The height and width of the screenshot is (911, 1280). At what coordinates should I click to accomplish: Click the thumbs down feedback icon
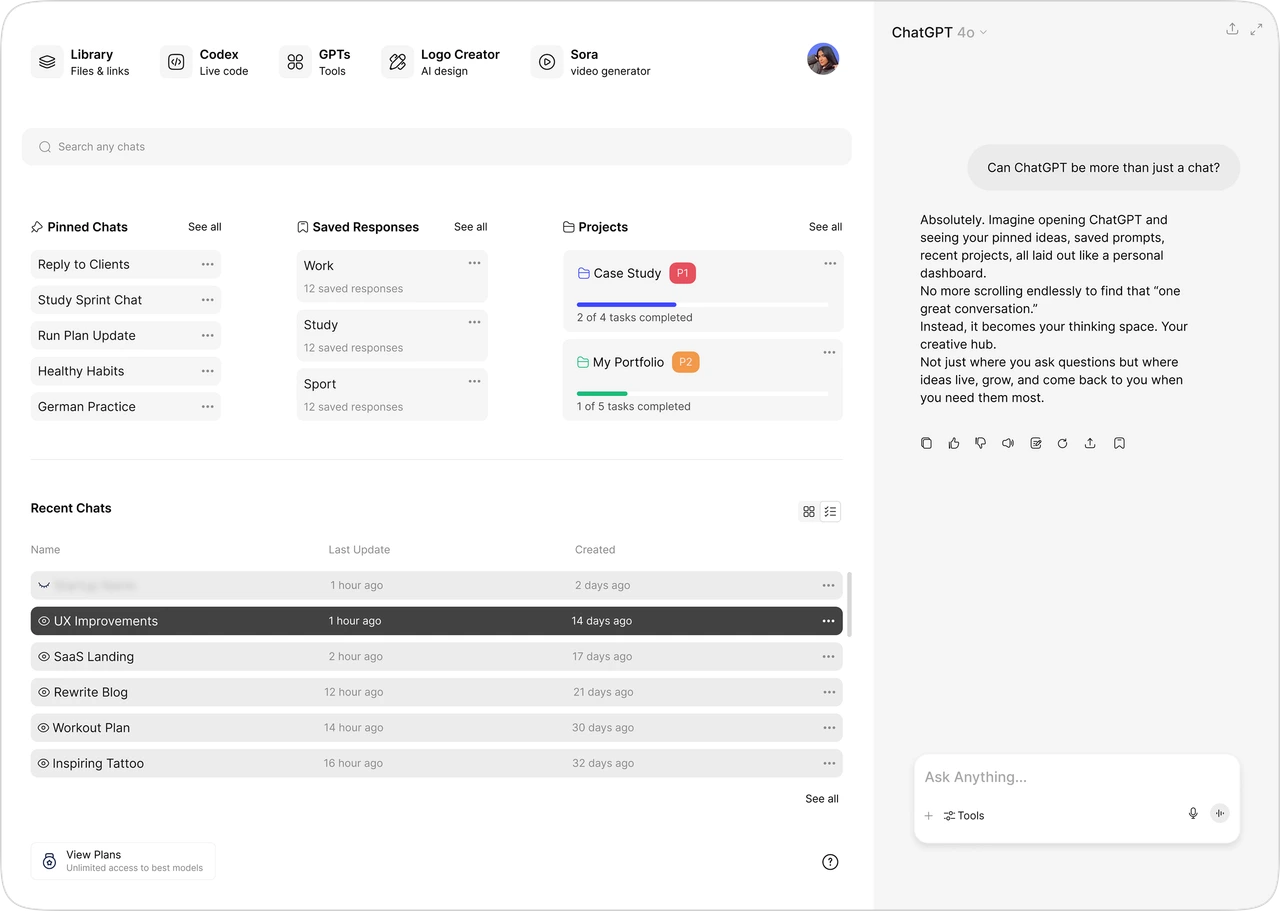(x=981, y=443)
